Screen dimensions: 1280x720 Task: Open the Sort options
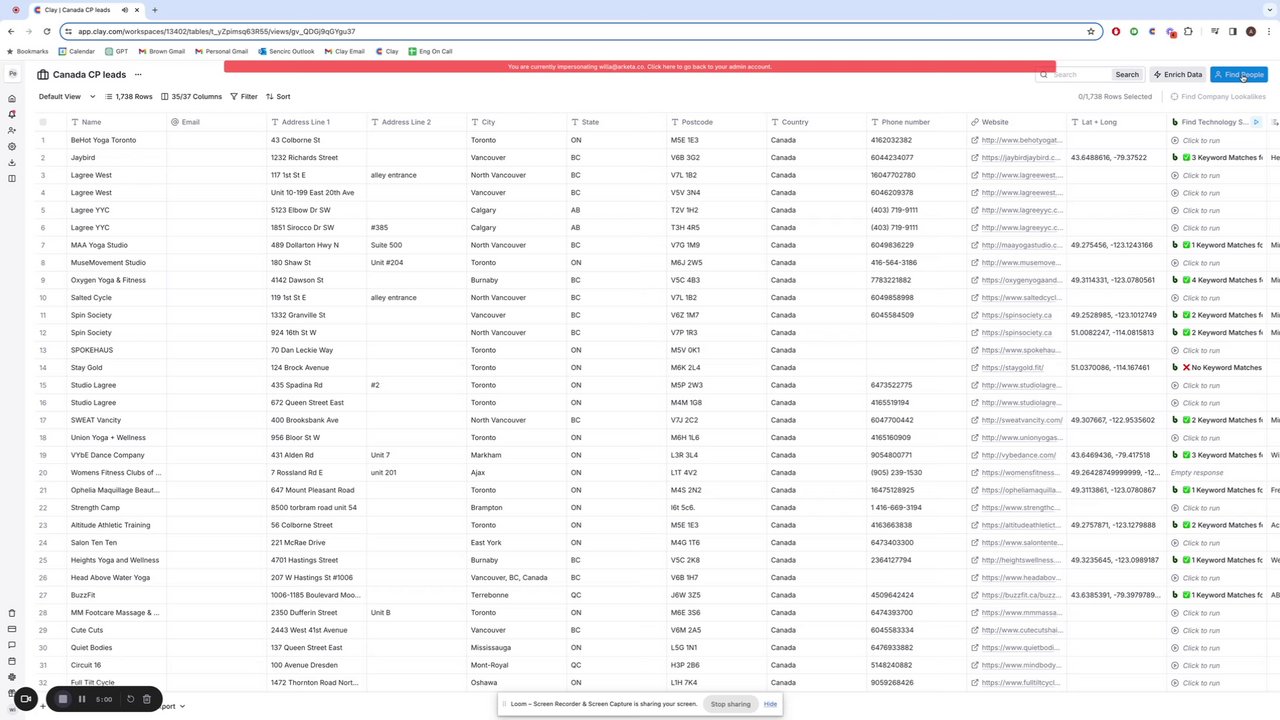278,96
